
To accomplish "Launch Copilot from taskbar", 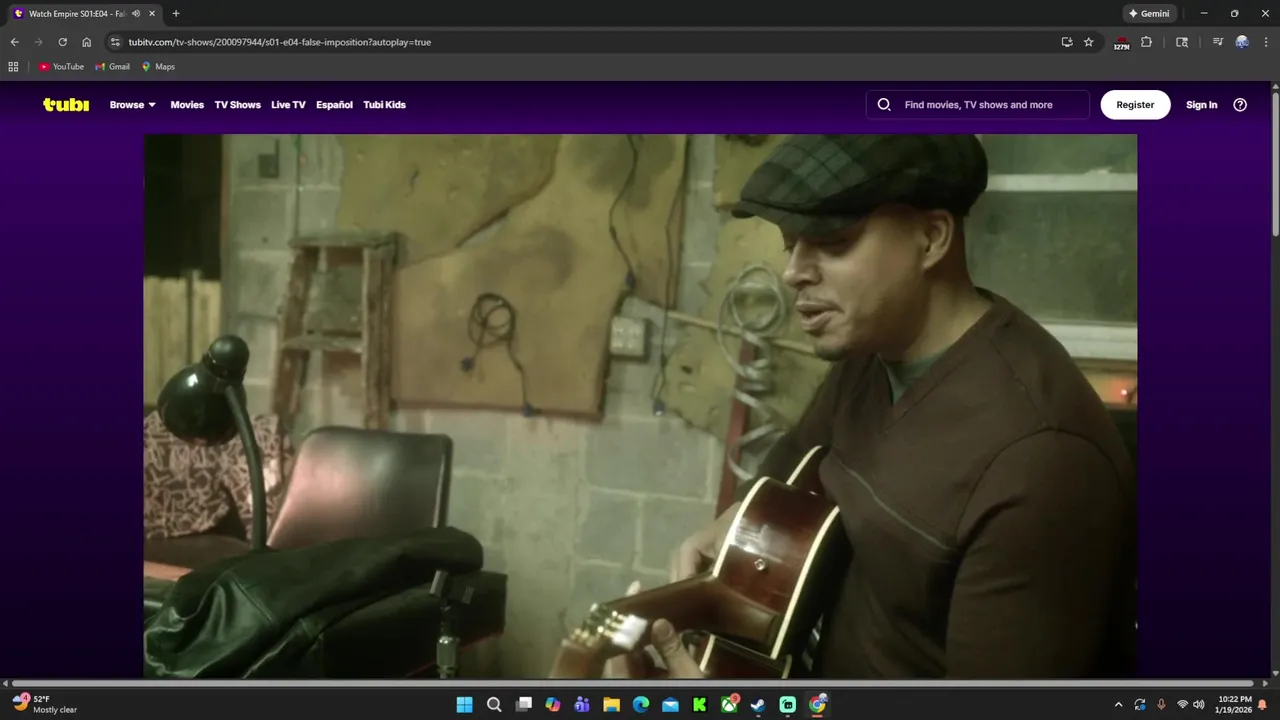I will [553, 705].
